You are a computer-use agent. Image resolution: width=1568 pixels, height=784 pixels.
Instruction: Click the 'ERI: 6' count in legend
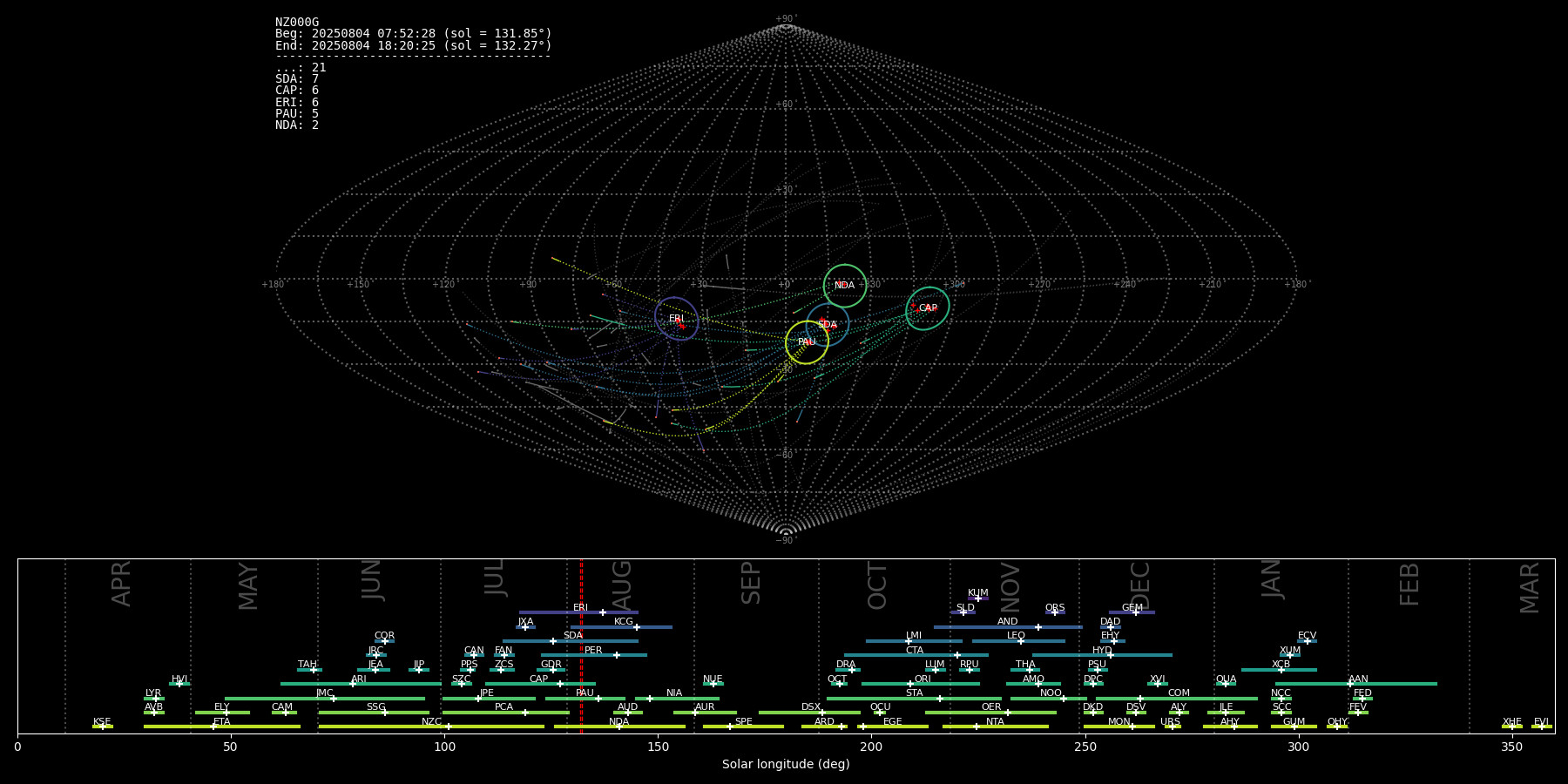click(297, 102)
